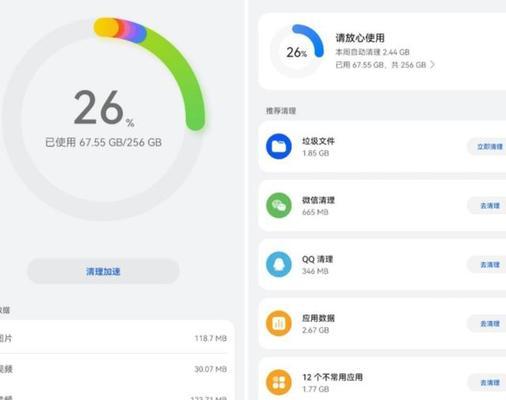Select the 本周自动清理 2.44 GB text

pos(372,52)
